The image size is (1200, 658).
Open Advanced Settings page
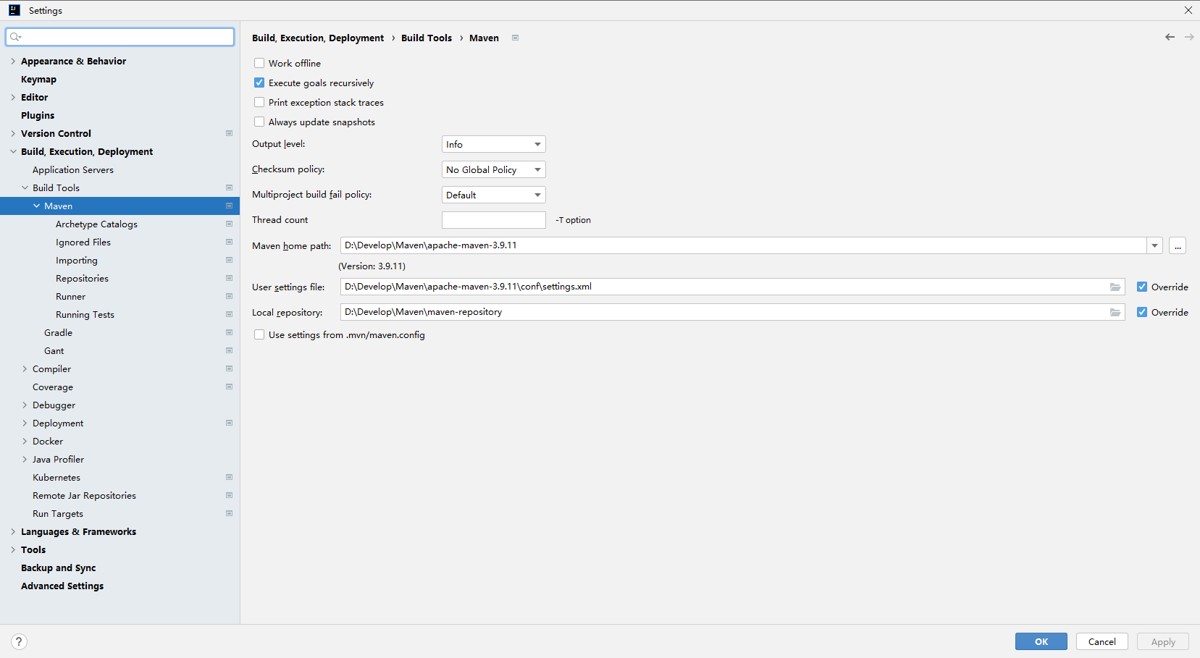pyautogui.click(x=62, y=586)
